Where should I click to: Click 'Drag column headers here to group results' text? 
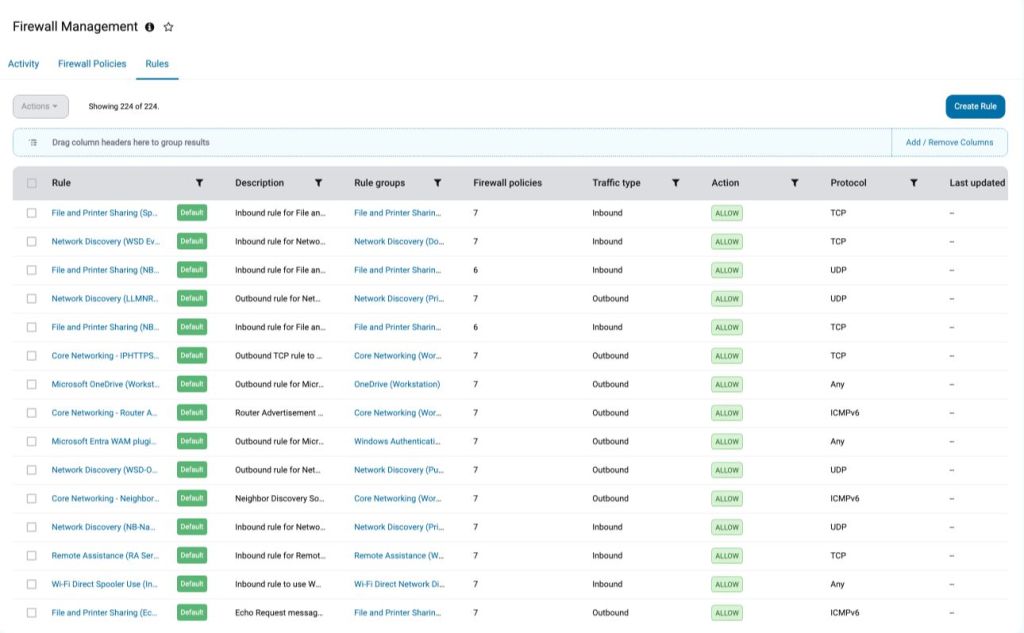131,142
